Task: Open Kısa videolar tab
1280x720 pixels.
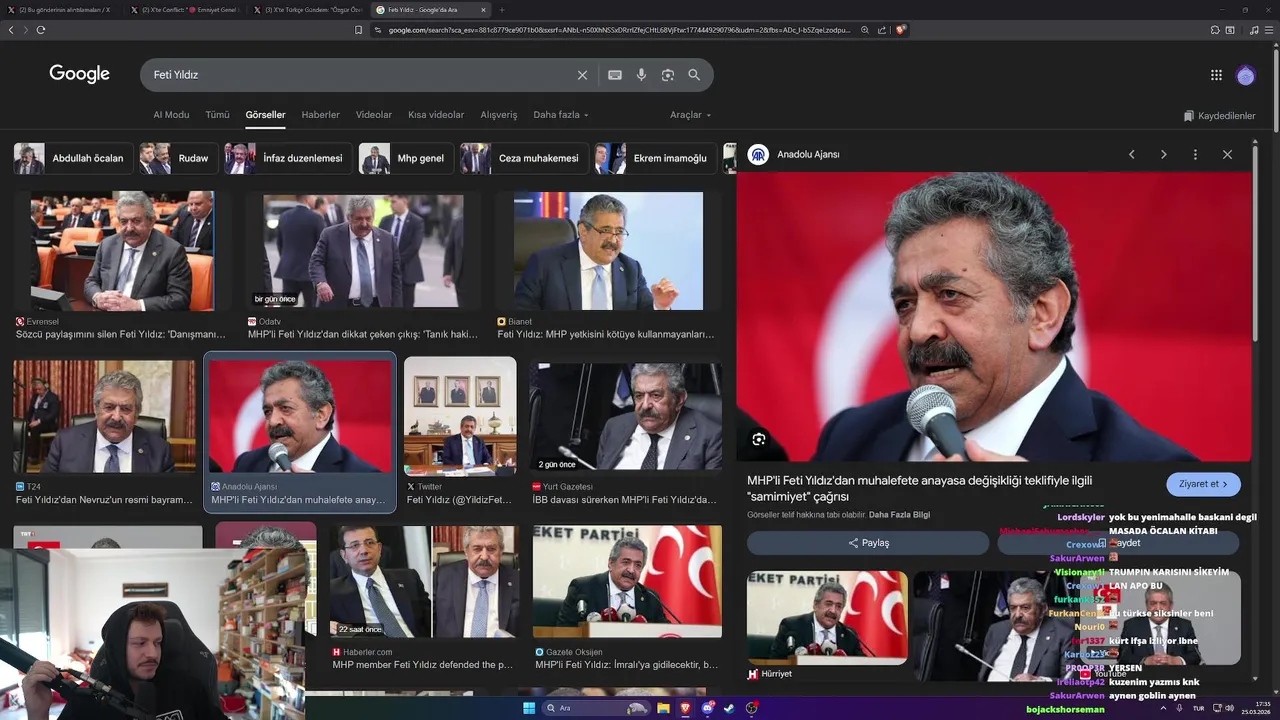Action: (436, 115)
